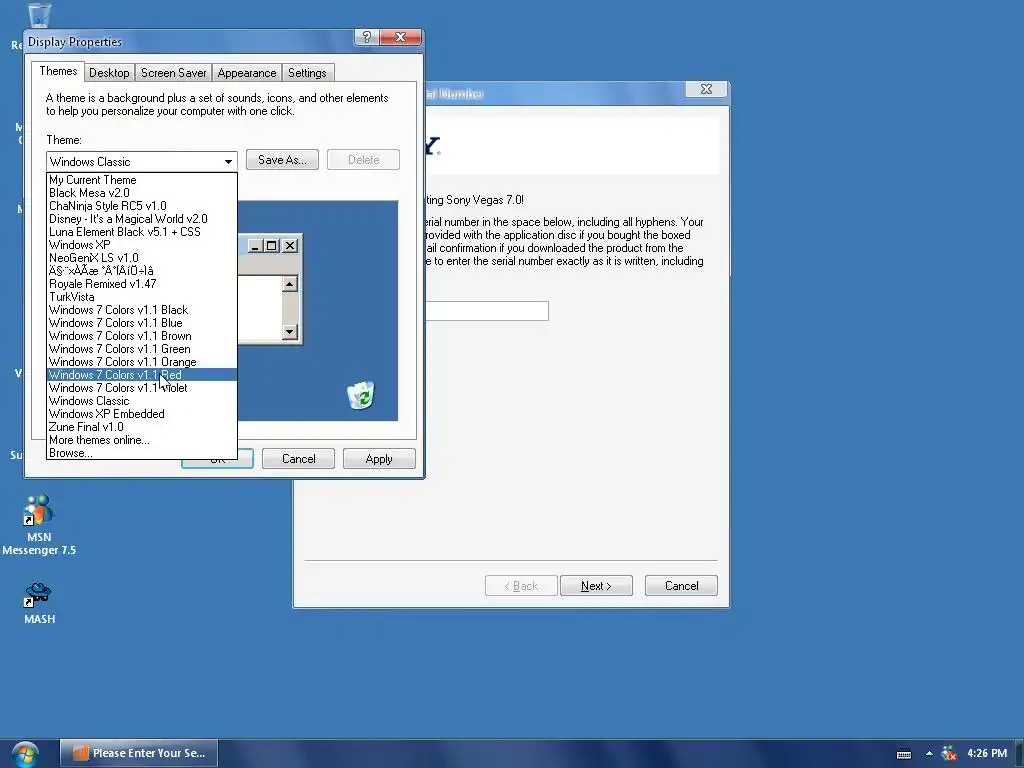Viewport: 1024px width, 768px height.
Task: Click the serial number input field
Action: coord(487,311)
